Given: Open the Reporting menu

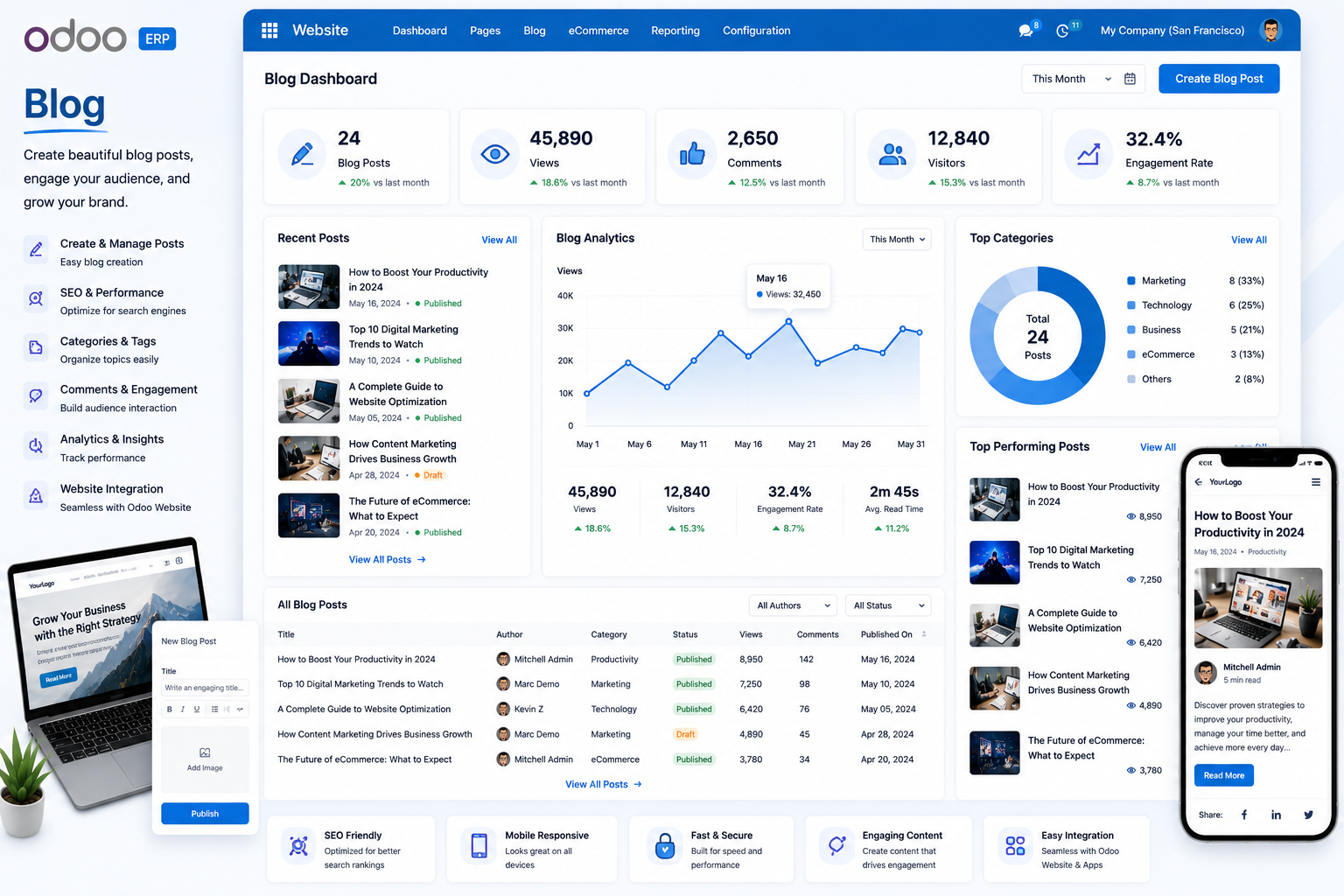Looking at the screenshot, I should (675, 31).
